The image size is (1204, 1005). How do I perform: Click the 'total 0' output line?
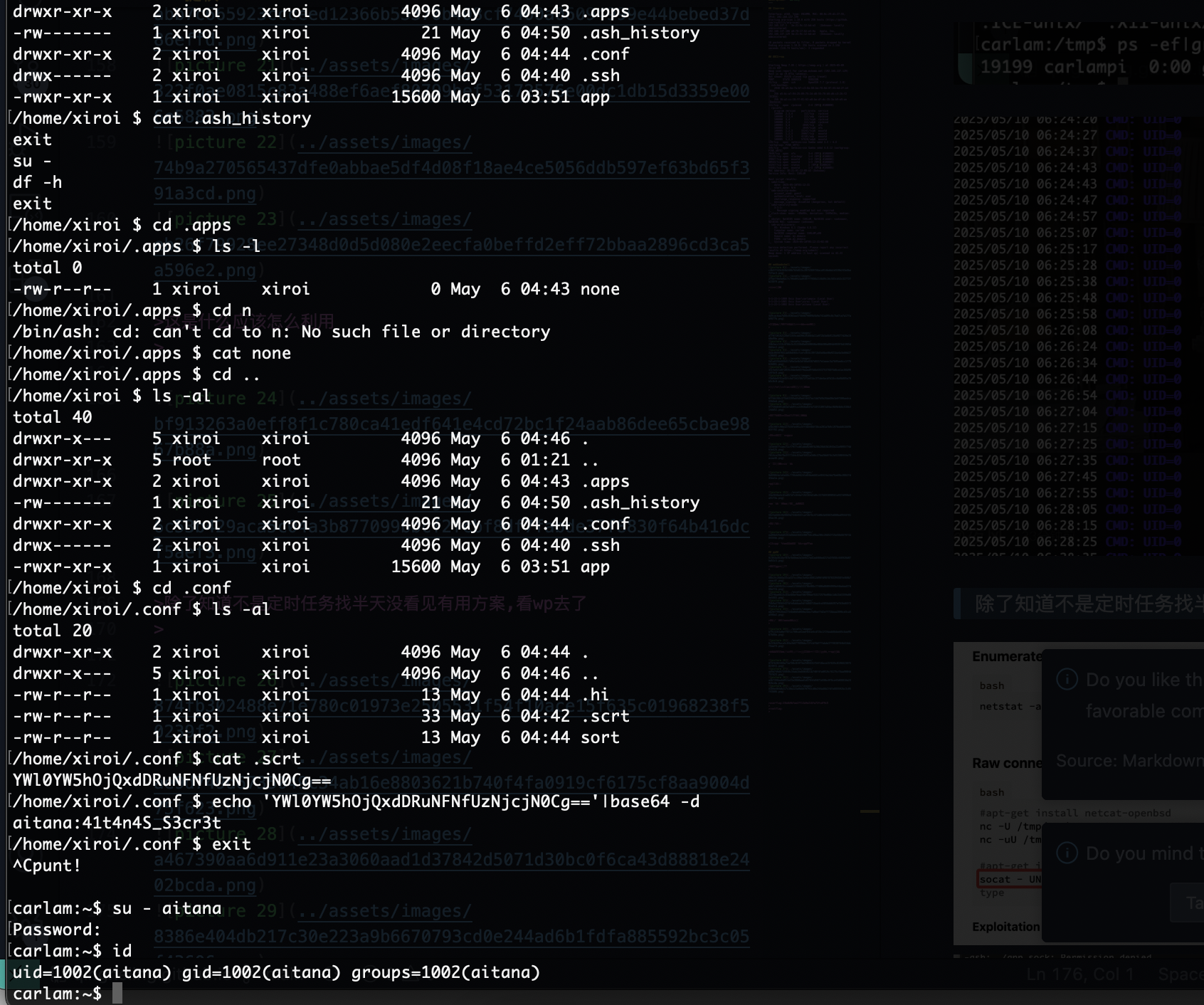point(48,268)
